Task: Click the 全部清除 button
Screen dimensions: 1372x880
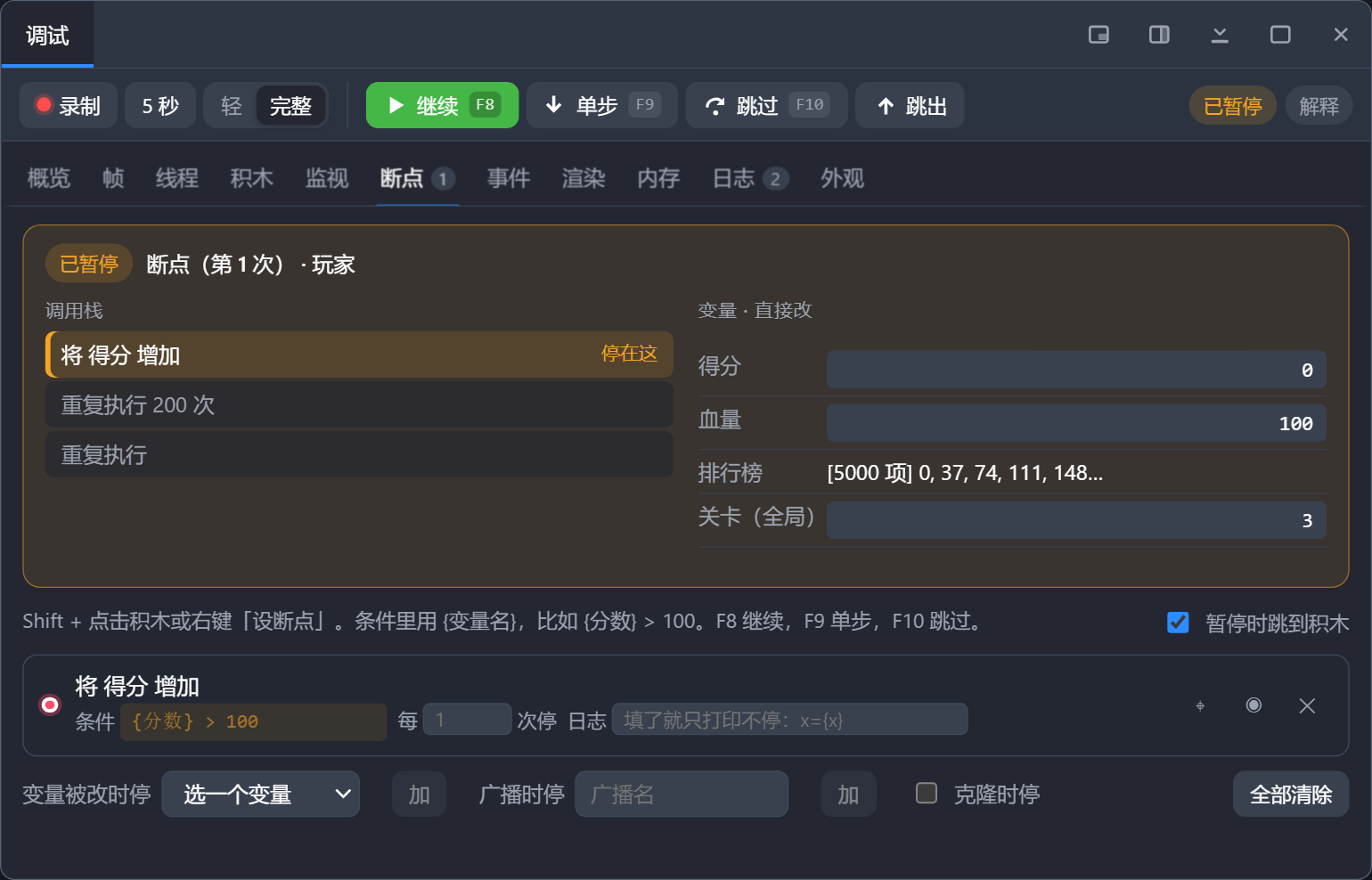Action: point(1291,794)
